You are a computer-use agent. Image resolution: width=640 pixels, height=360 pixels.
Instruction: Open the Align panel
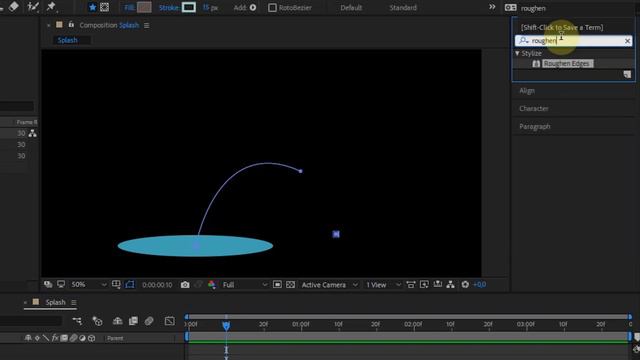point(527,91)
